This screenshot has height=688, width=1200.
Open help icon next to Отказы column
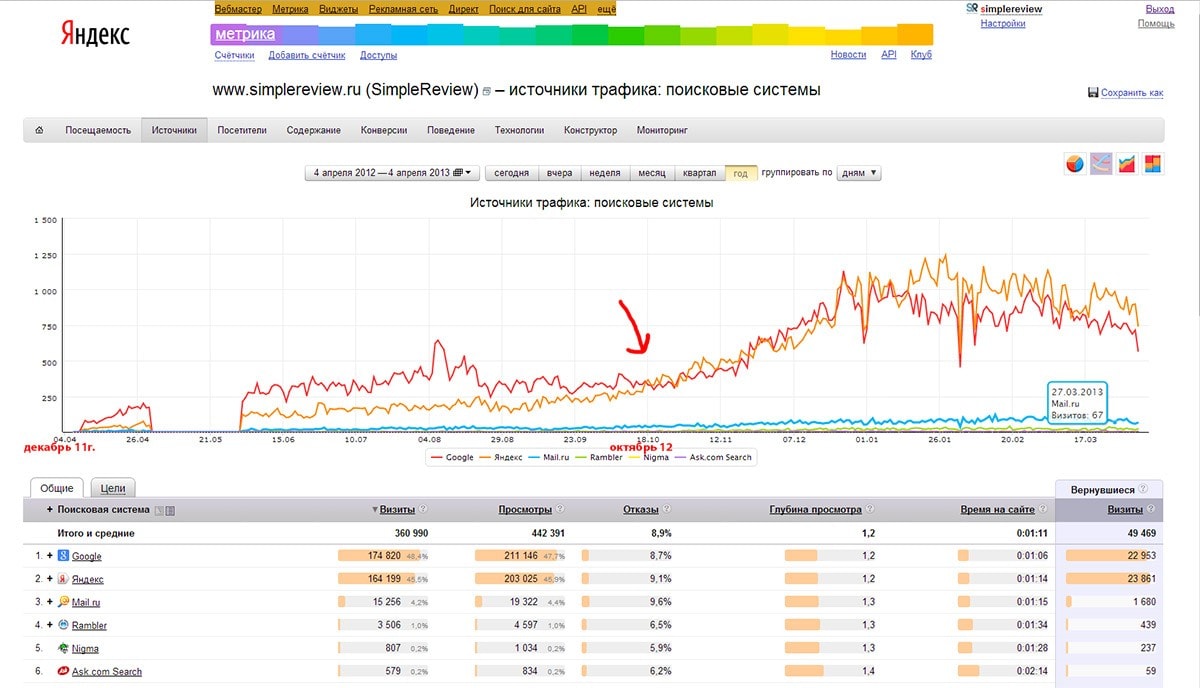pyautogui.click(x=668, y=510)
